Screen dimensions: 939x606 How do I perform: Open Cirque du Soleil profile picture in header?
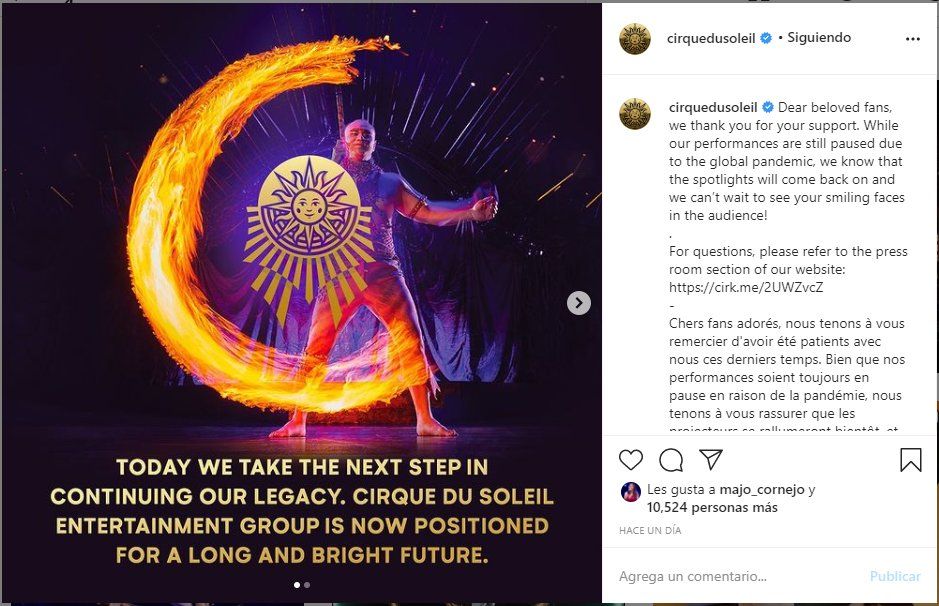[635, 39]
